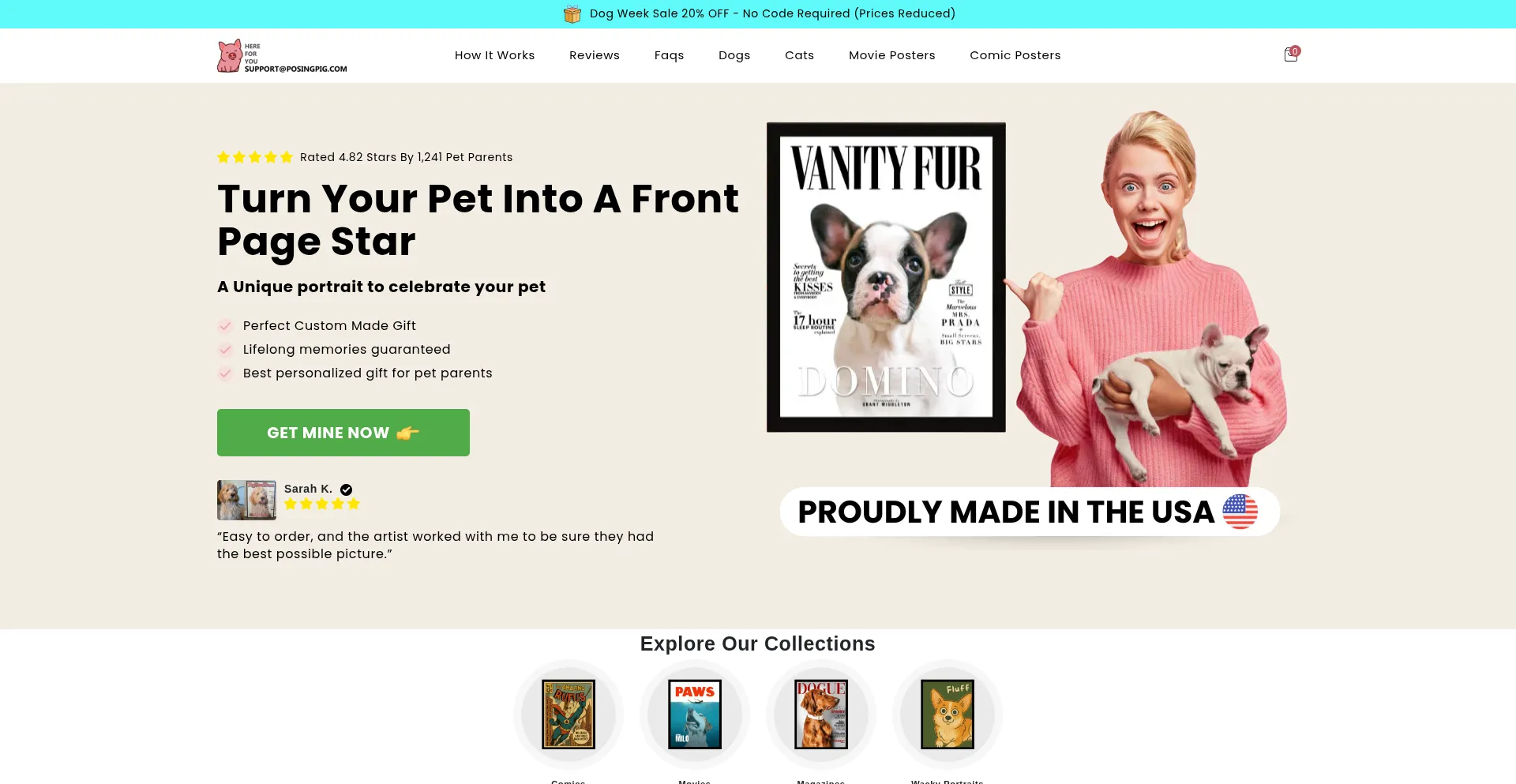Open the How It Works menu item
The width and height of the screenshot is (1516, 784).
[494, 55]
